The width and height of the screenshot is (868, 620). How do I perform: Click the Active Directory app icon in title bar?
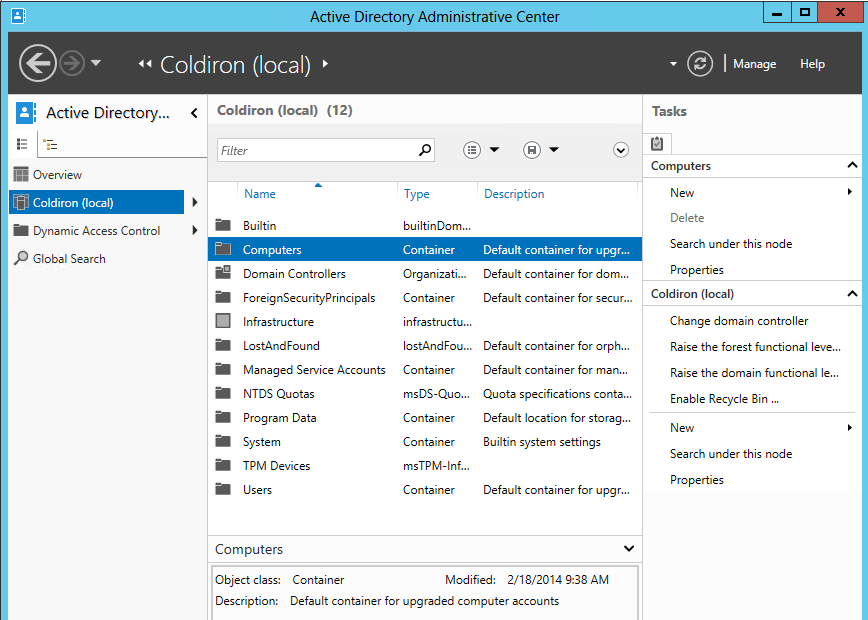click(x=18, y=16)
